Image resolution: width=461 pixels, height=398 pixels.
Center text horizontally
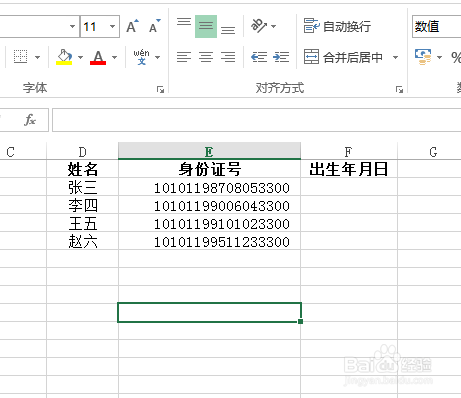click(206, 57)
